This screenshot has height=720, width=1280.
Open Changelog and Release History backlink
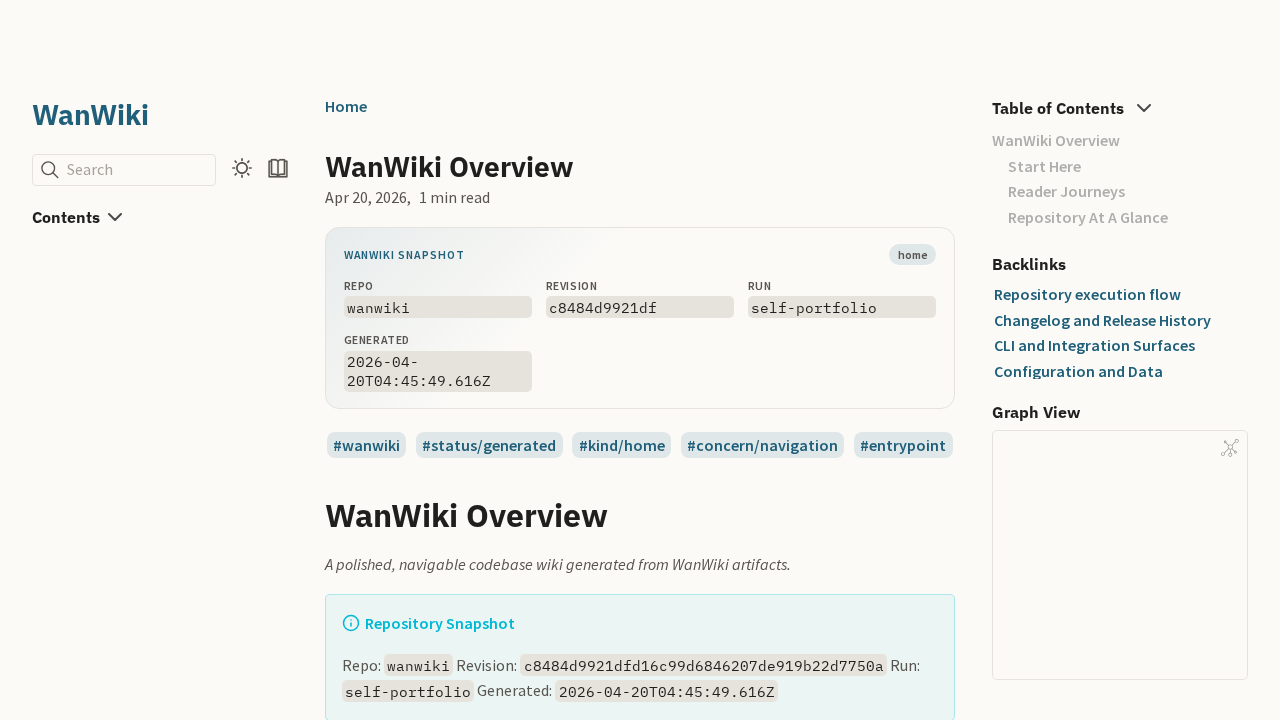click(x=1102, y=321)
